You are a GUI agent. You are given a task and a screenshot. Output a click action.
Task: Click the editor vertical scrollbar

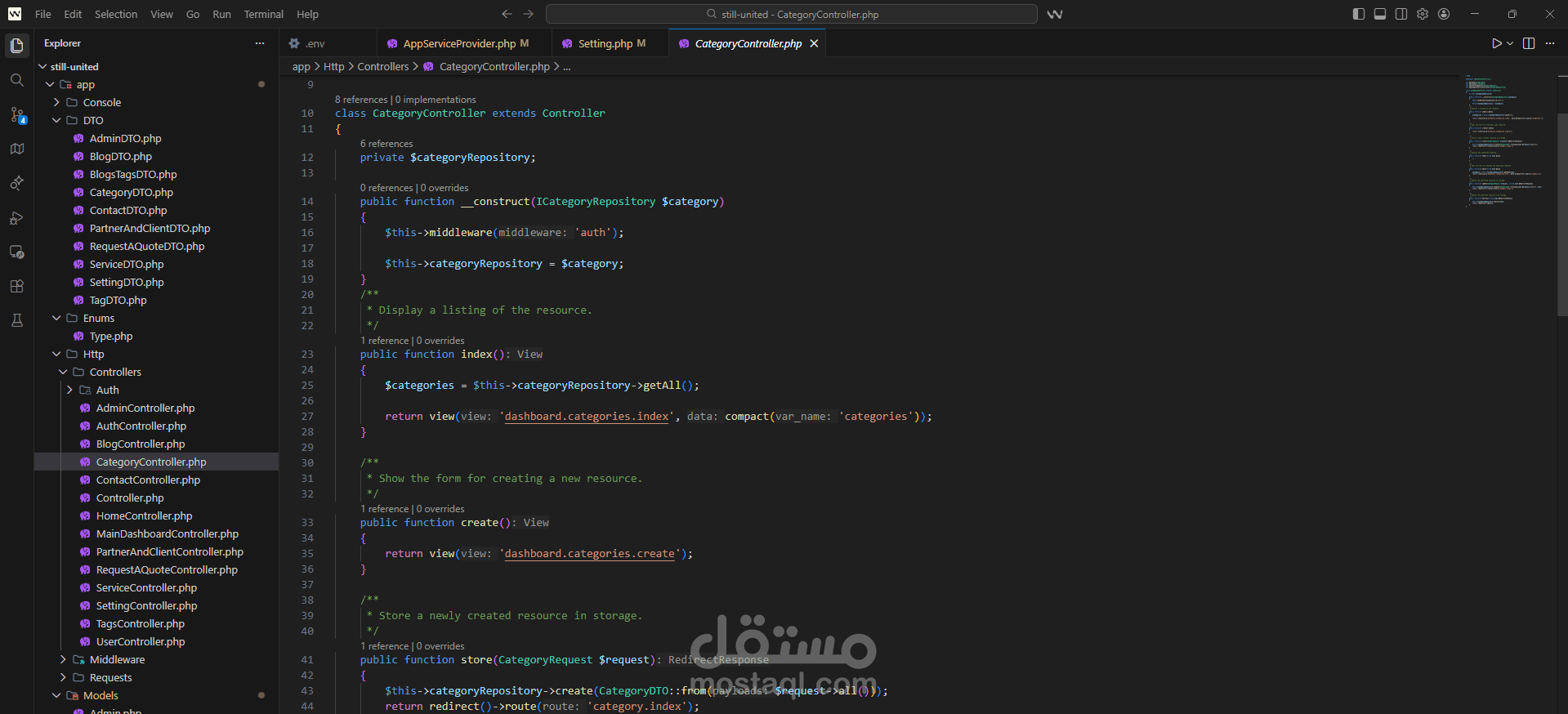1562,214
